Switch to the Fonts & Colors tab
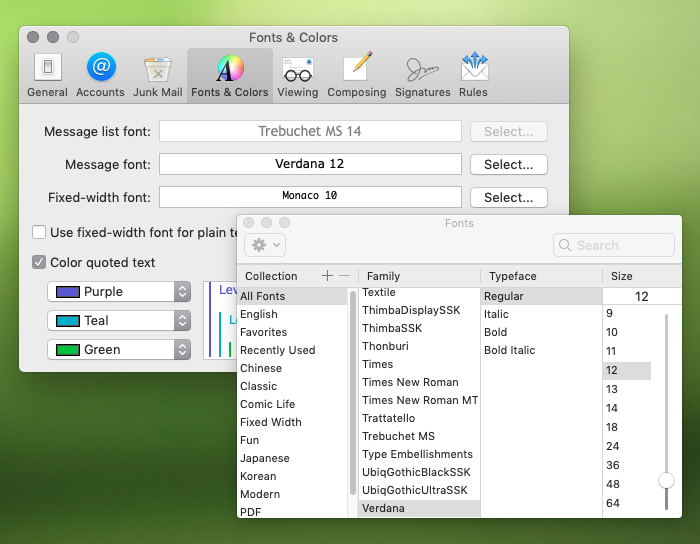 [229, 76]
